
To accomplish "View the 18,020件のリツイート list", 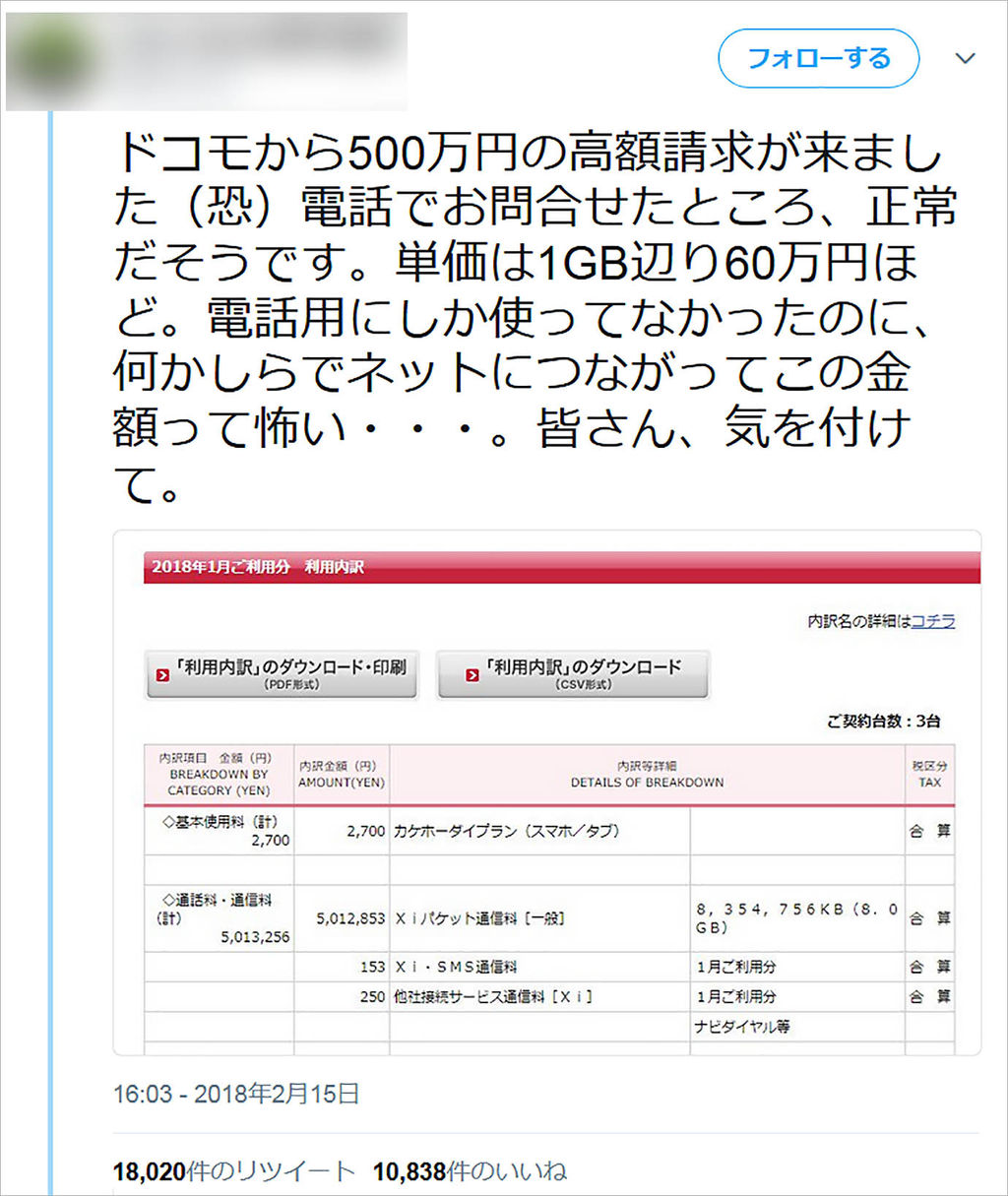I will [x=233, y=1171].
